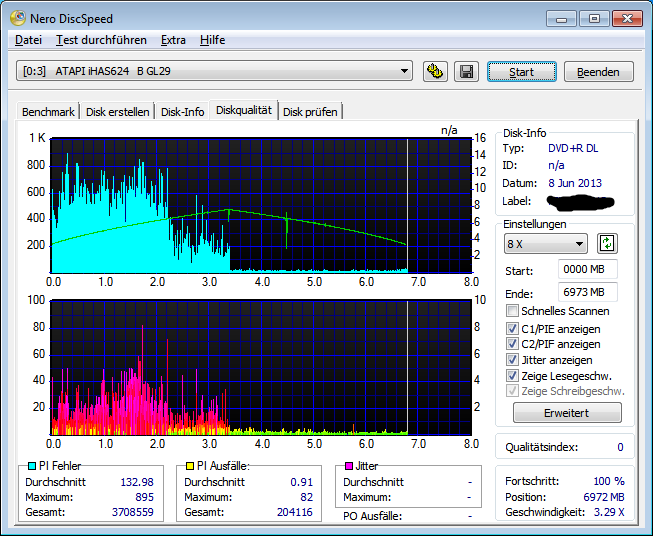Switch to the Benchmark tab
This screenshot has height=536, width=653.
48,112
